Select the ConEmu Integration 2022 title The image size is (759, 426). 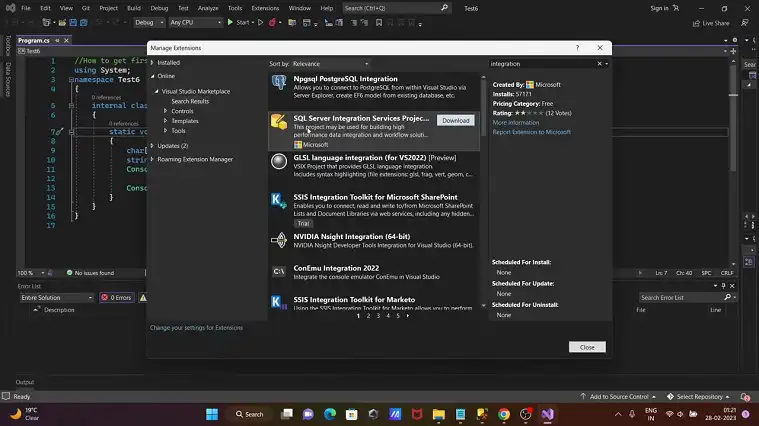coord(336,268)
